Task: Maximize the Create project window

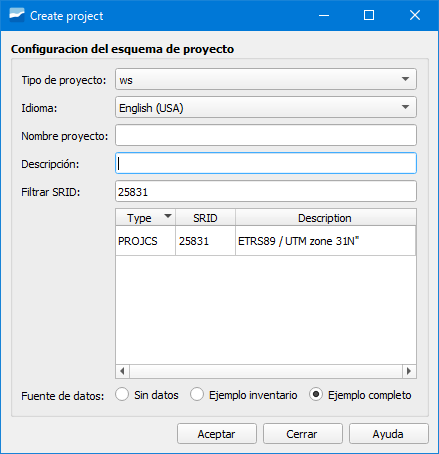Action: pyautogui.click(x=369, y=15)
